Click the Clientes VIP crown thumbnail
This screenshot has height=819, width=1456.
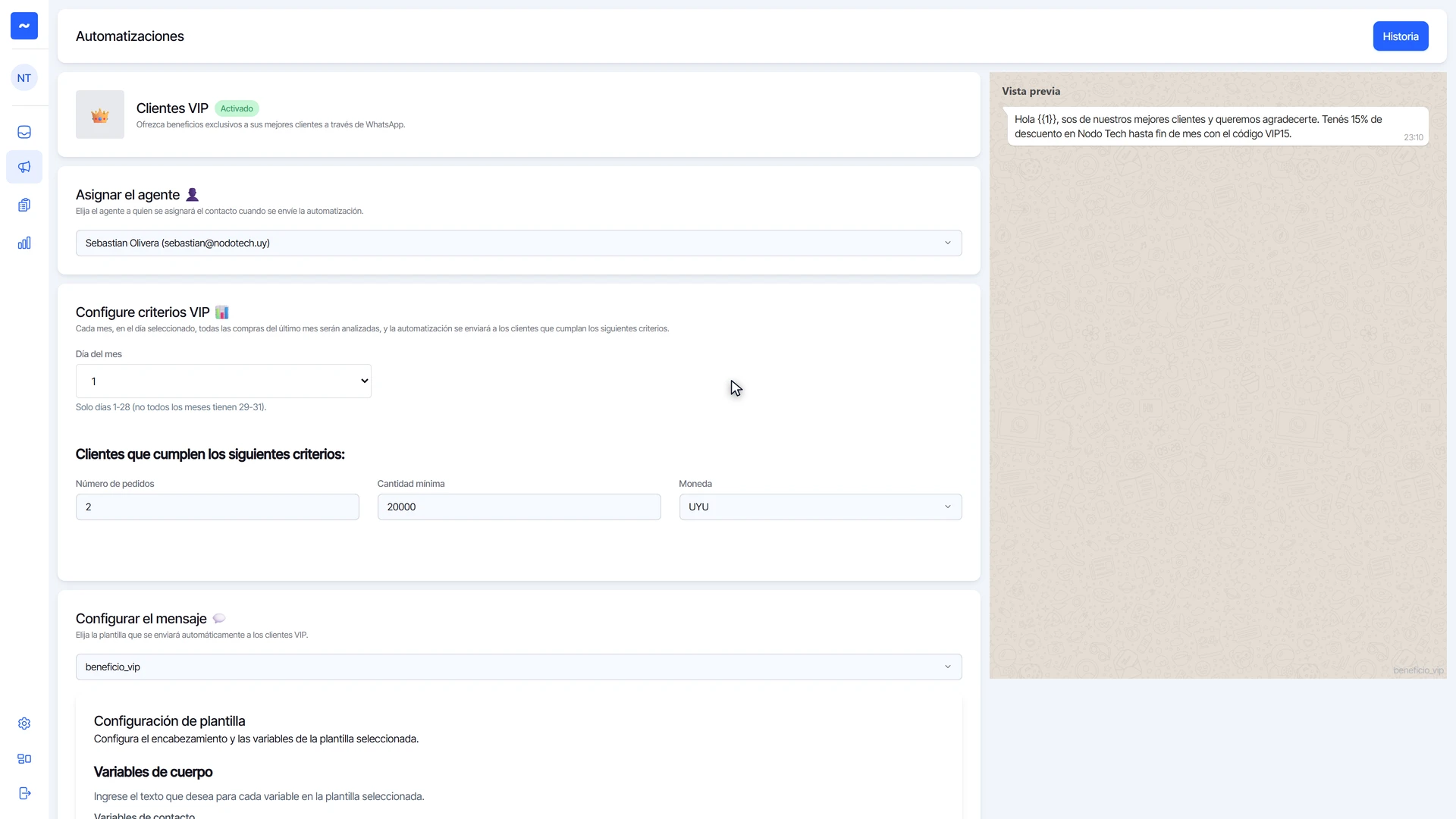[100, 115]
